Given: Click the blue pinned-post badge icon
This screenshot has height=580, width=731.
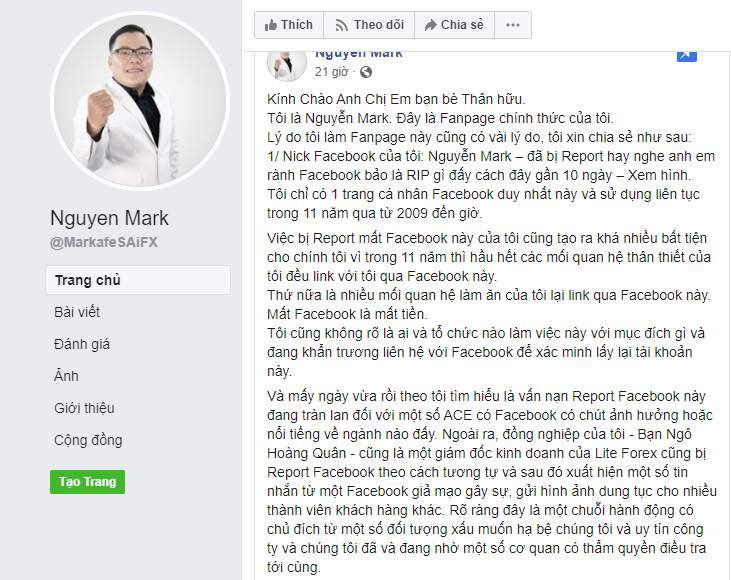Looking at the screenshot, I should [x=687, y=55].
